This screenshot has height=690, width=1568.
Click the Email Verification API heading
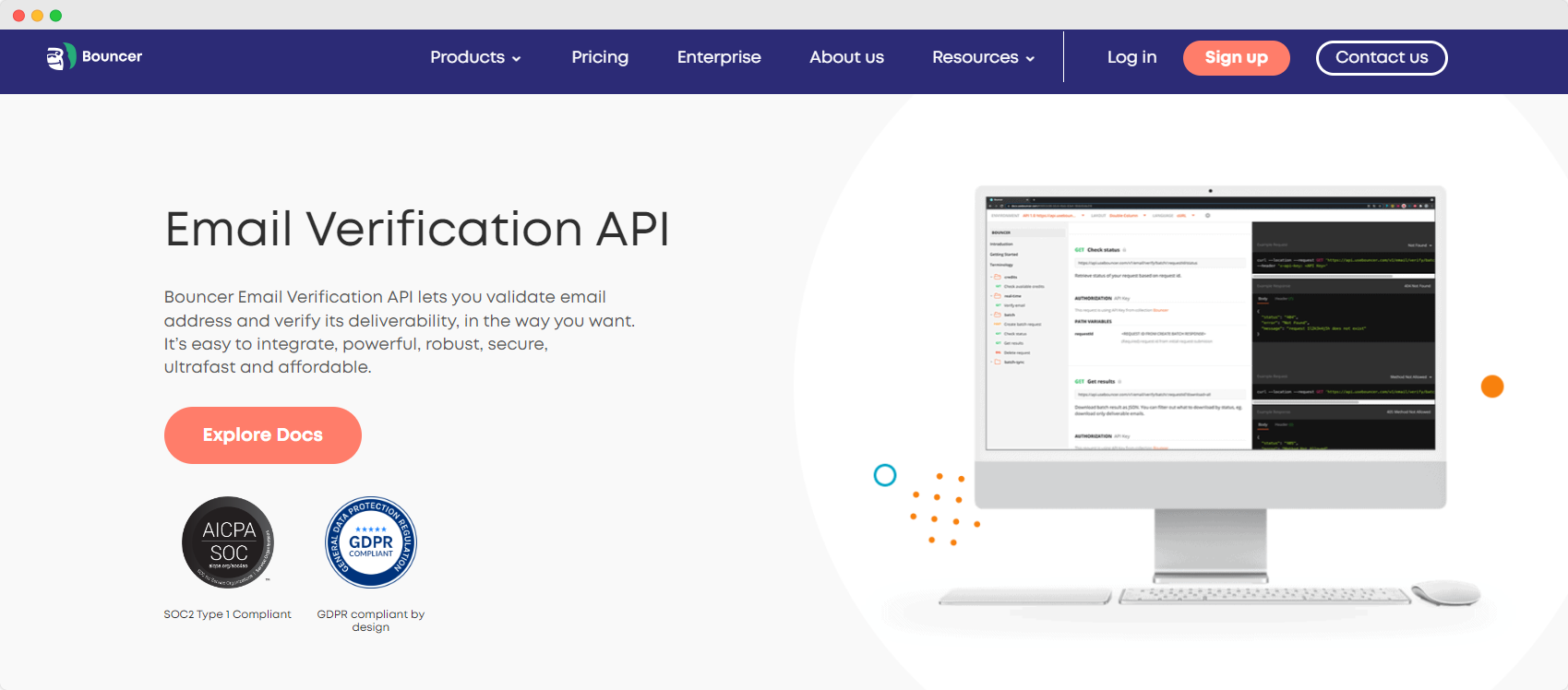pyautogui.click(x=417, y=229)
